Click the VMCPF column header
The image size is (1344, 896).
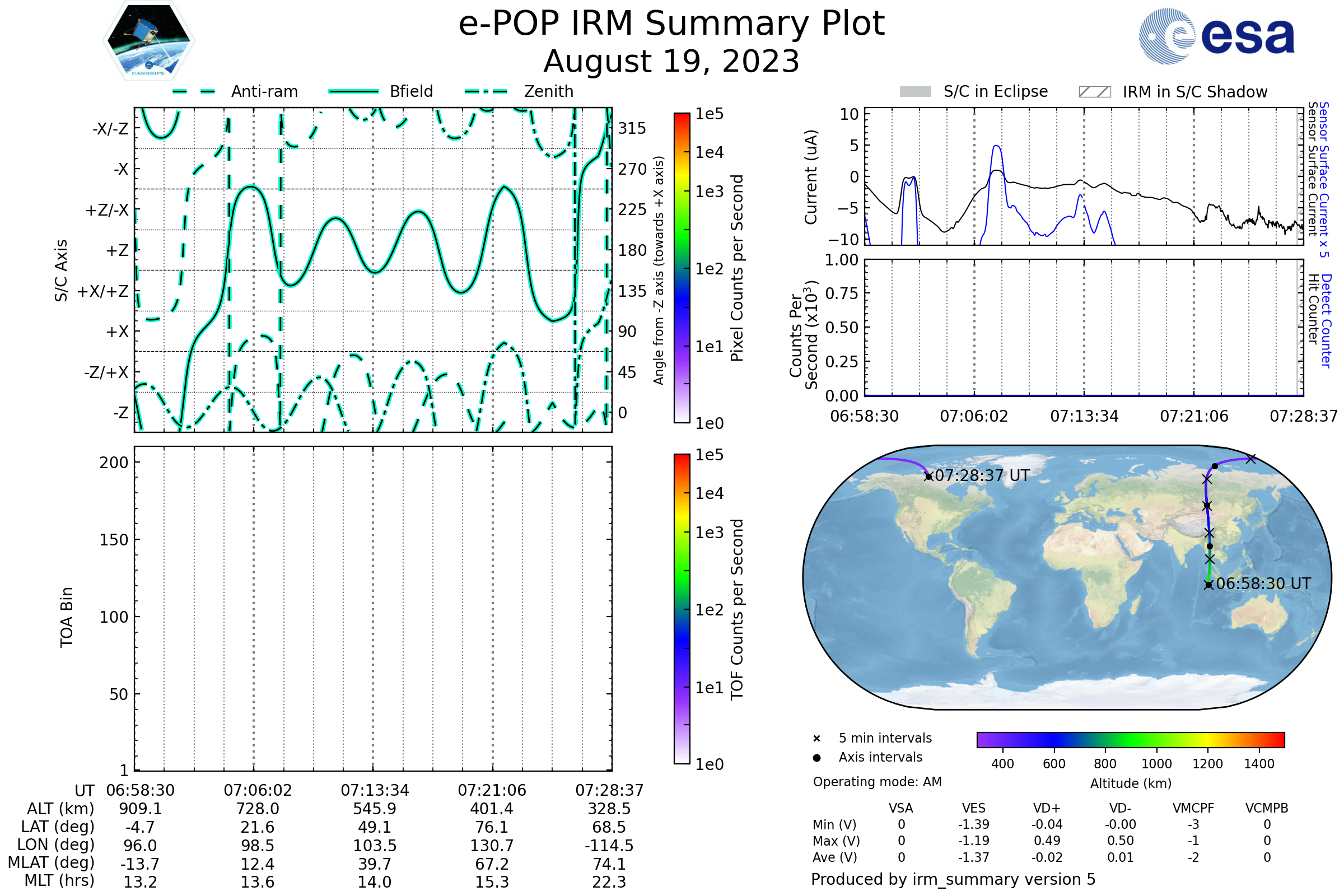point(1193,808)
